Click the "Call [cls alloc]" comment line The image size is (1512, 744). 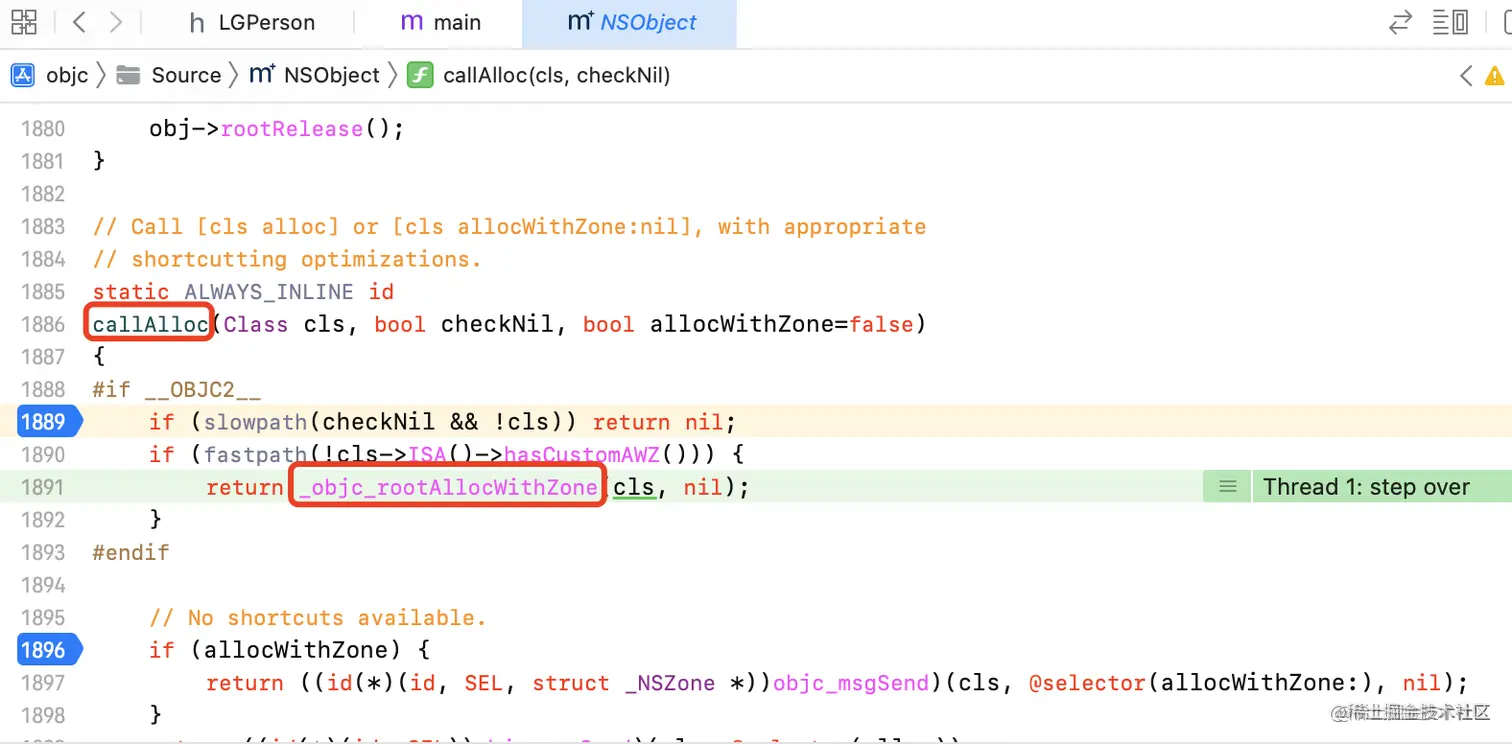(x=509, y=227)
